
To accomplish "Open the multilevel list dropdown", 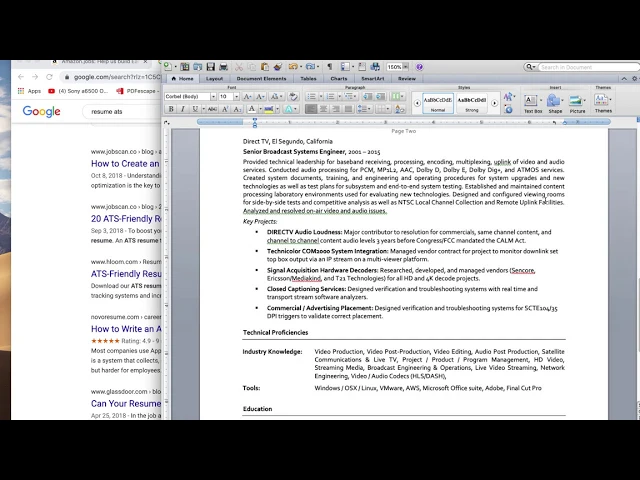I will [x=349, y=96].
